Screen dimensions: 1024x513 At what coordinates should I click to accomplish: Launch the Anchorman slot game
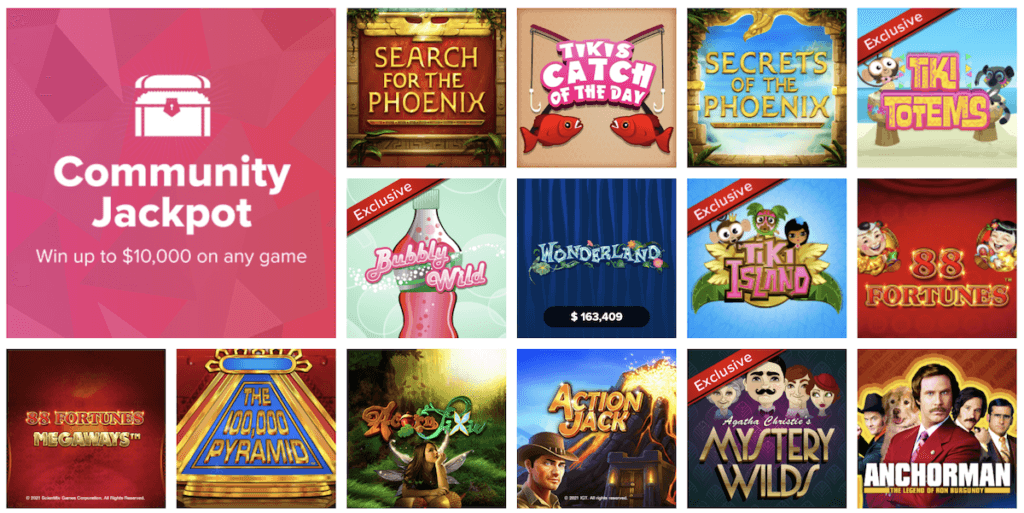[x=936, y=429]
